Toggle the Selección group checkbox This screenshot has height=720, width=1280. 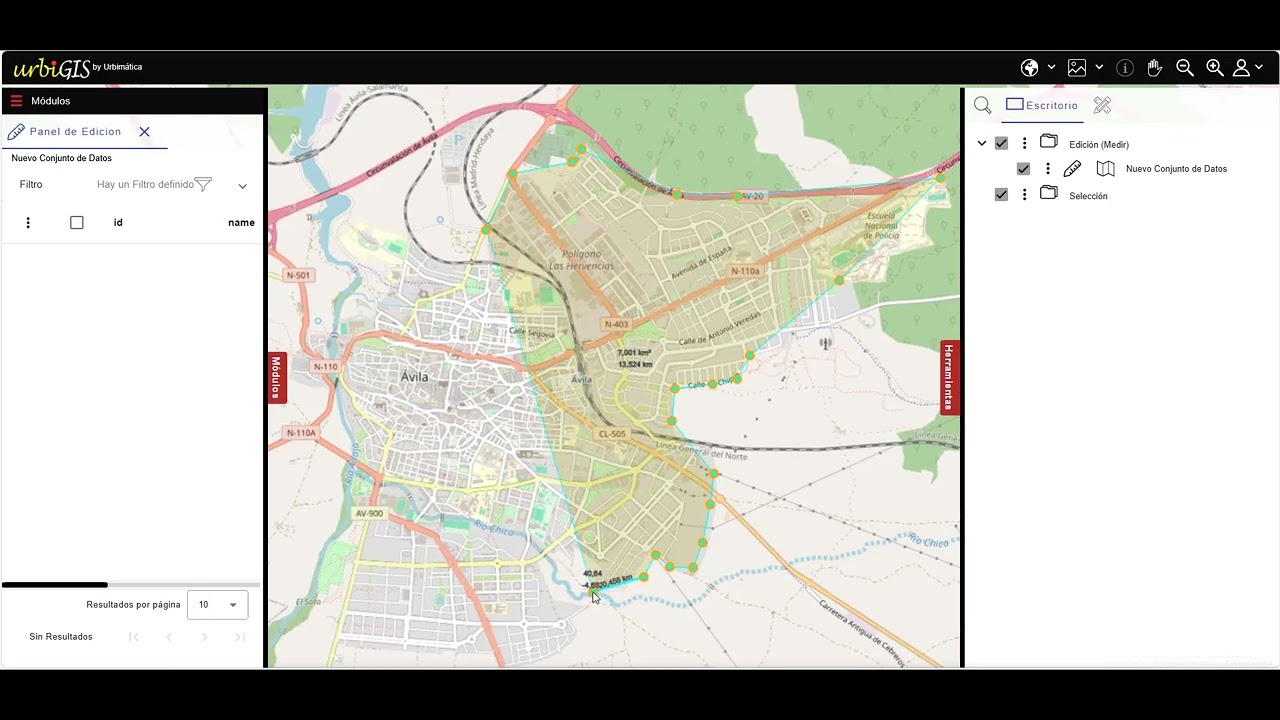1001,195
